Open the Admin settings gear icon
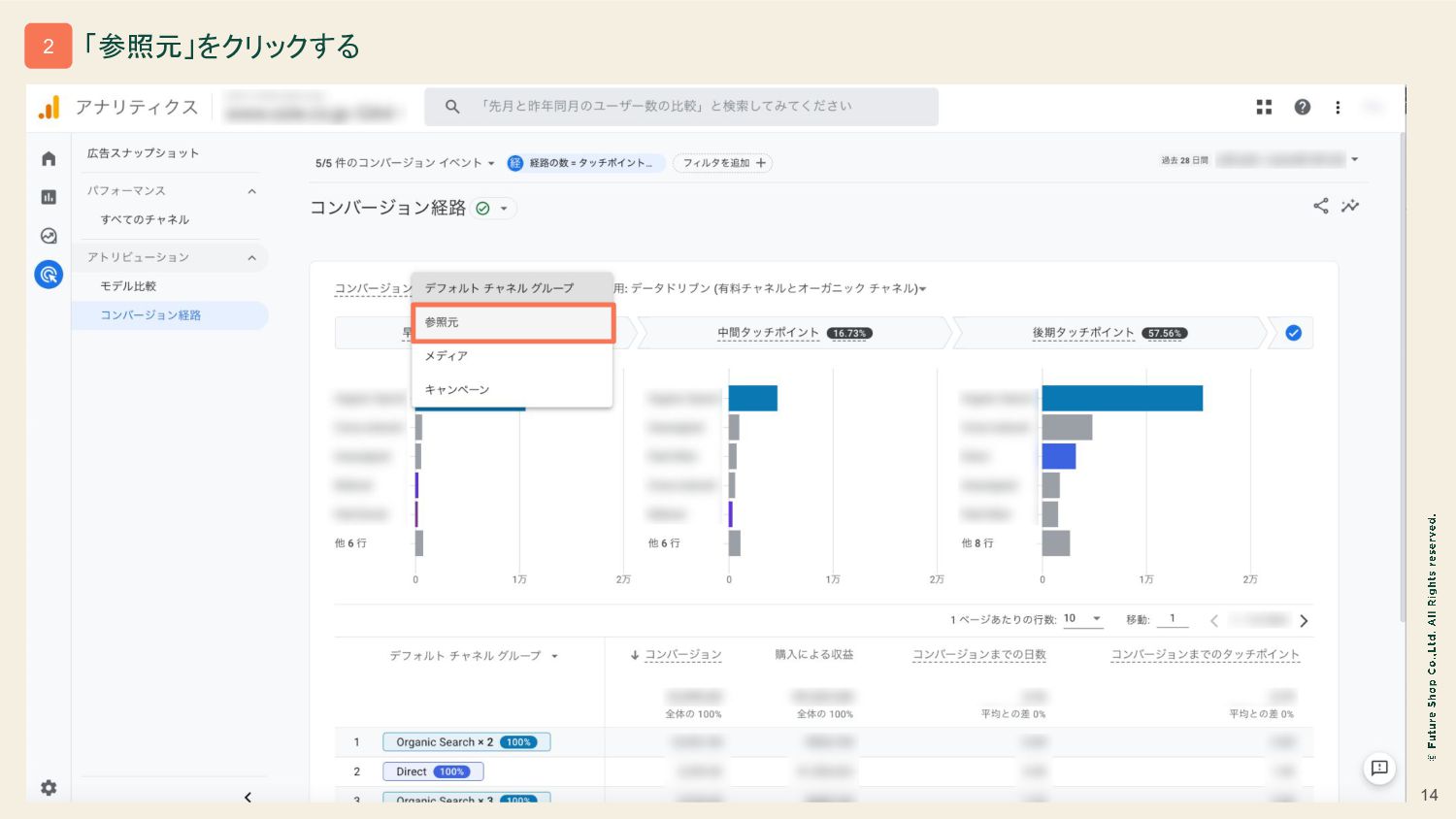The height and width of the screenshot is (819, 1456). pos(49,788)
